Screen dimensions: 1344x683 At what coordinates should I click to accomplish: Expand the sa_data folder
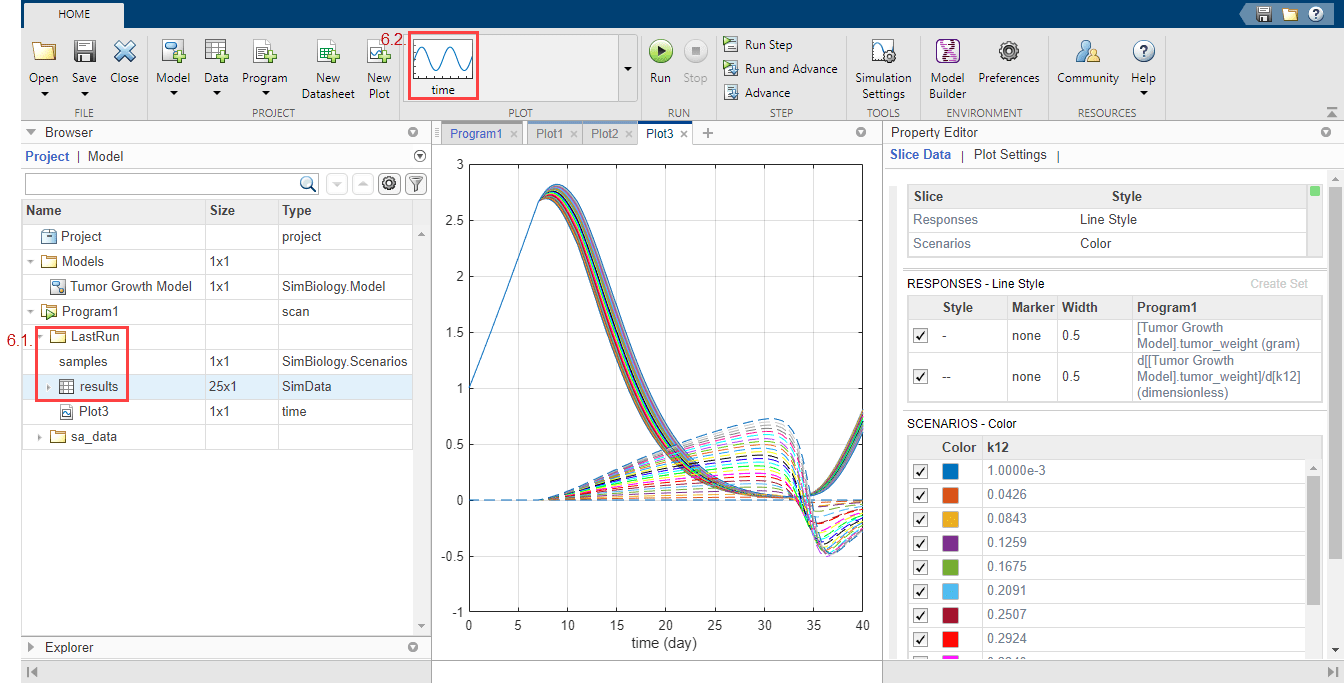(x=40, y=437)
